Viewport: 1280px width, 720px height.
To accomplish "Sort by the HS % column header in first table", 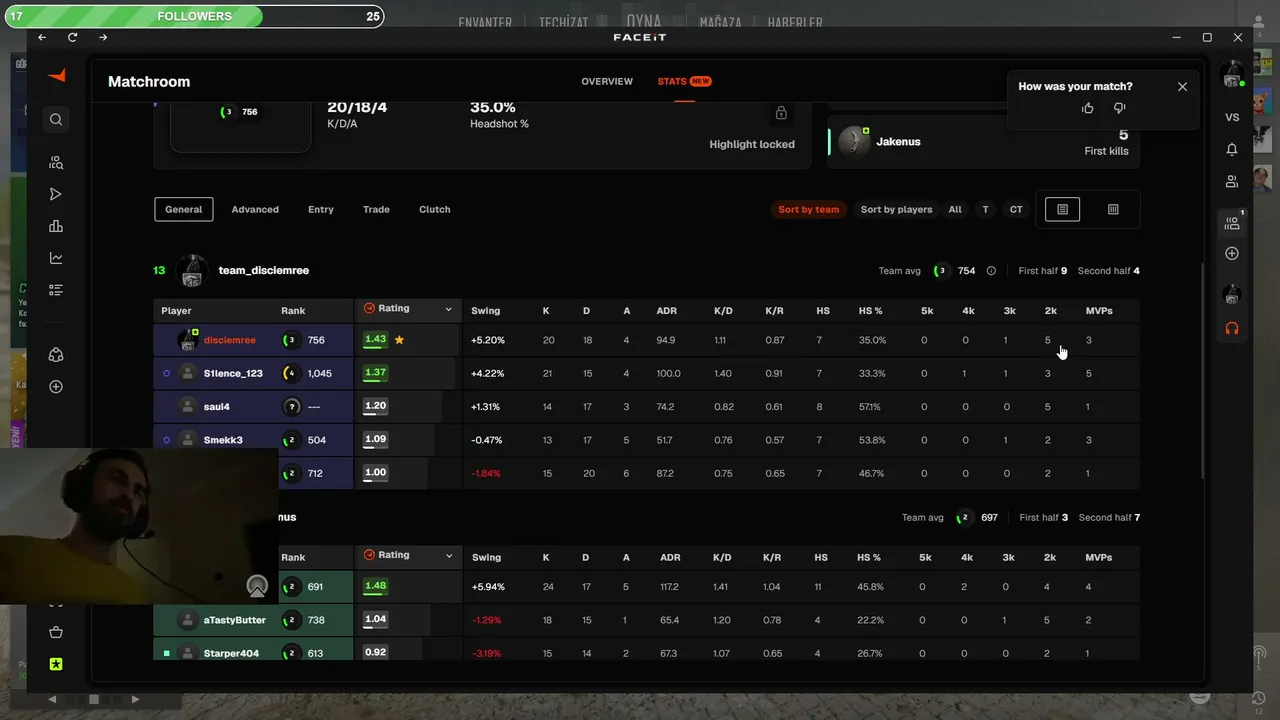I will [x=870, y=311].
